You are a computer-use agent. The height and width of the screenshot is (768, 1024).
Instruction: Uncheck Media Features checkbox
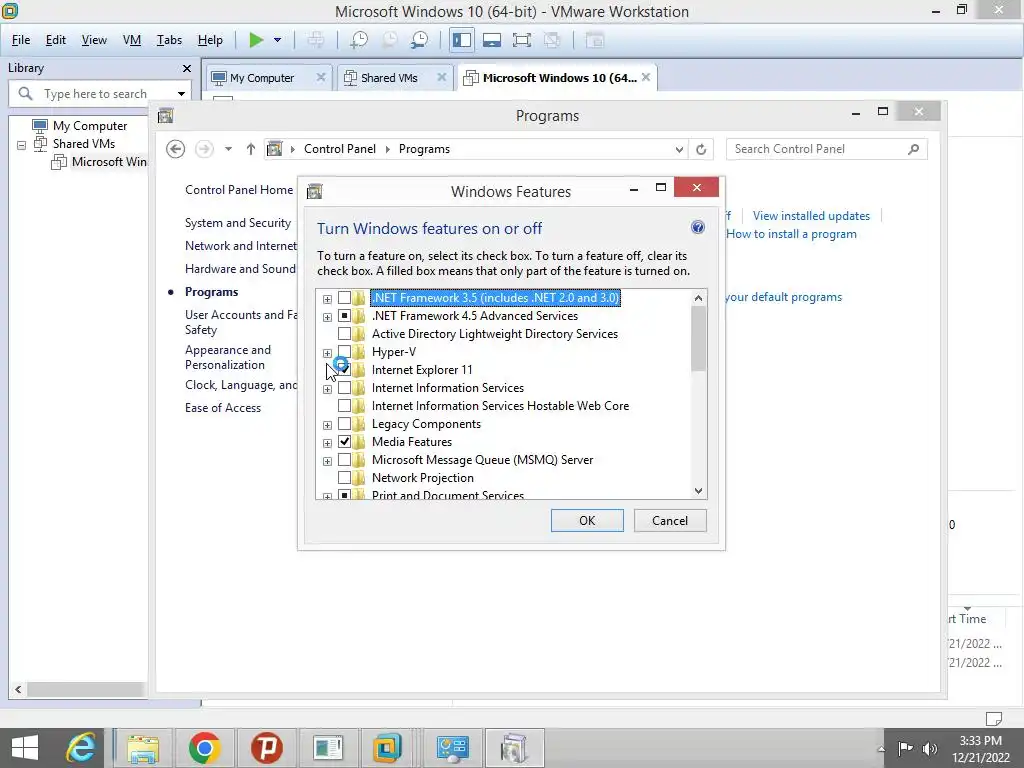[344, 442]
